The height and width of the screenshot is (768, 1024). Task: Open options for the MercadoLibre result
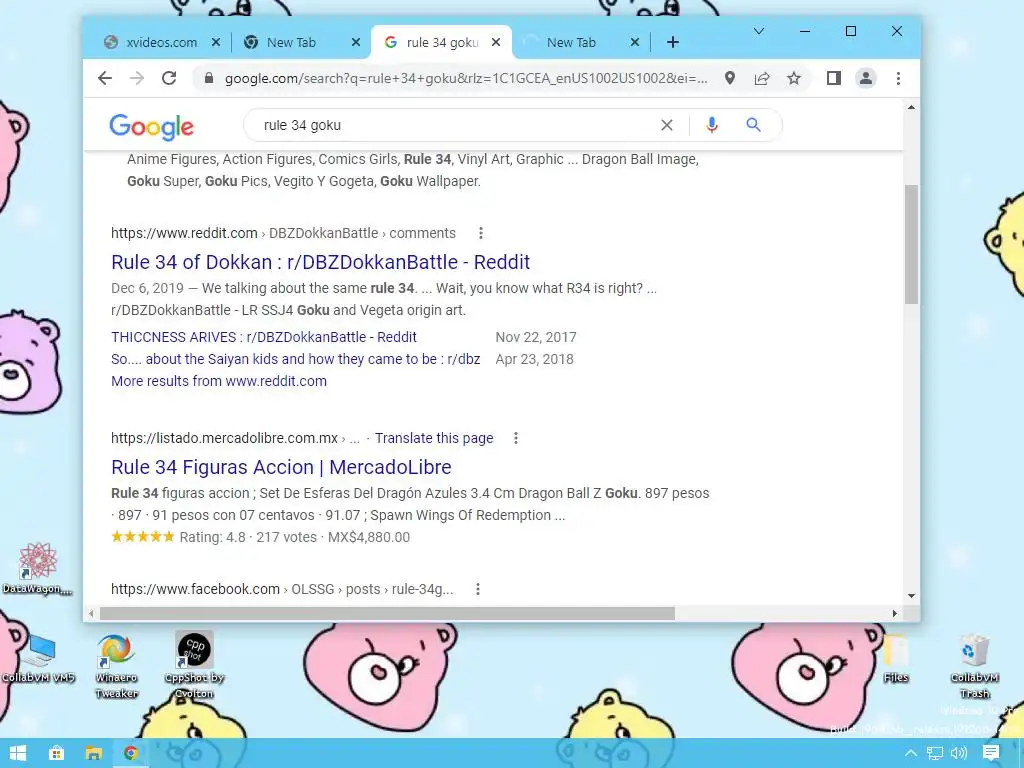[x=516, y=438]
